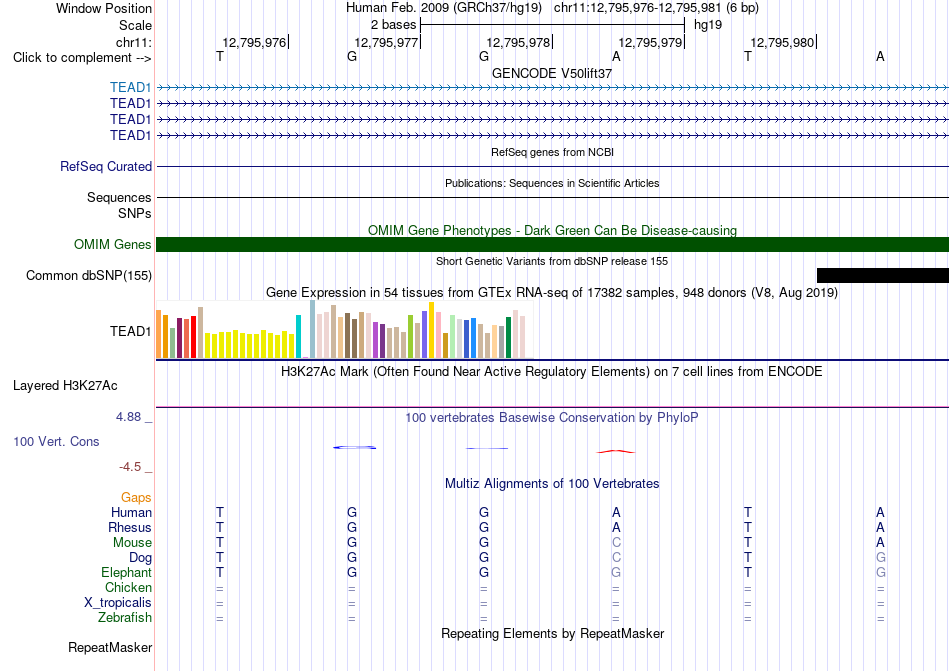Select the Human species label
950x671 pixels.
pos(131,512)
